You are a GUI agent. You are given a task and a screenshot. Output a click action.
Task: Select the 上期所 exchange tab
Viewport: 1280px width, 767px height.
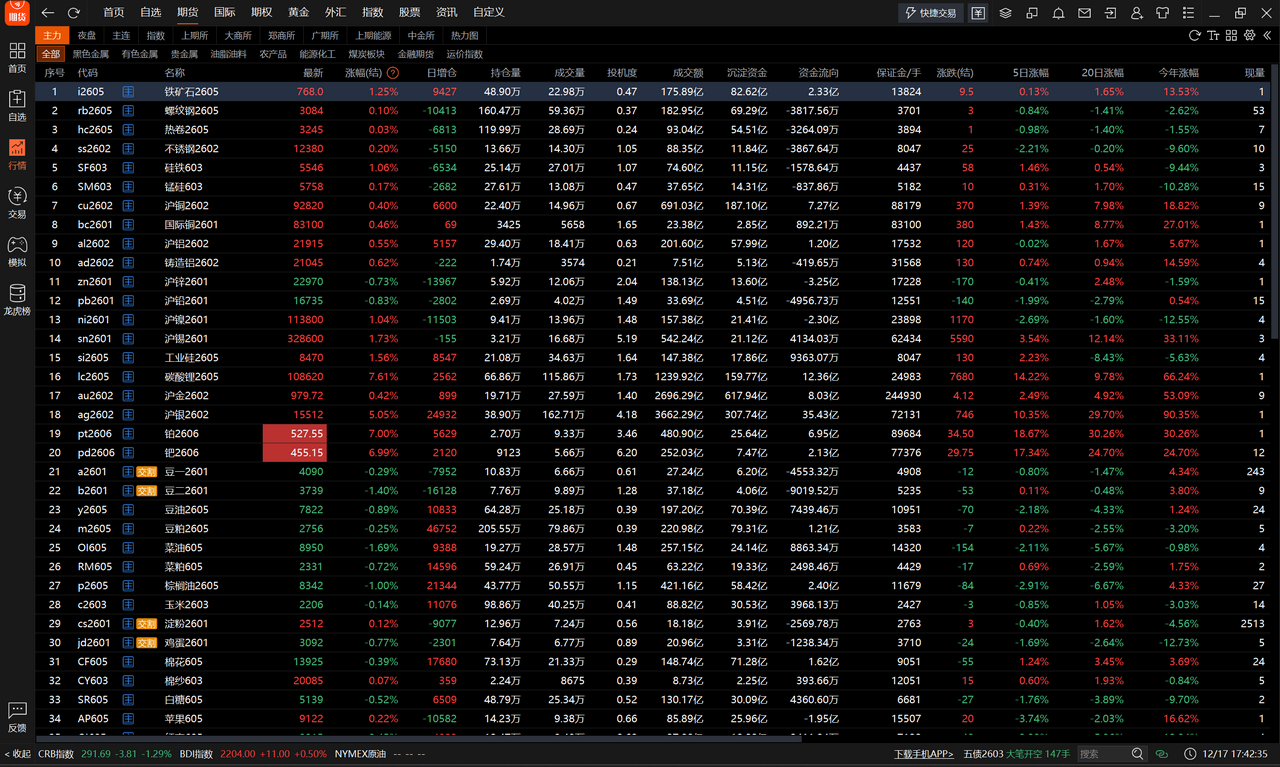tap(194, 35)
